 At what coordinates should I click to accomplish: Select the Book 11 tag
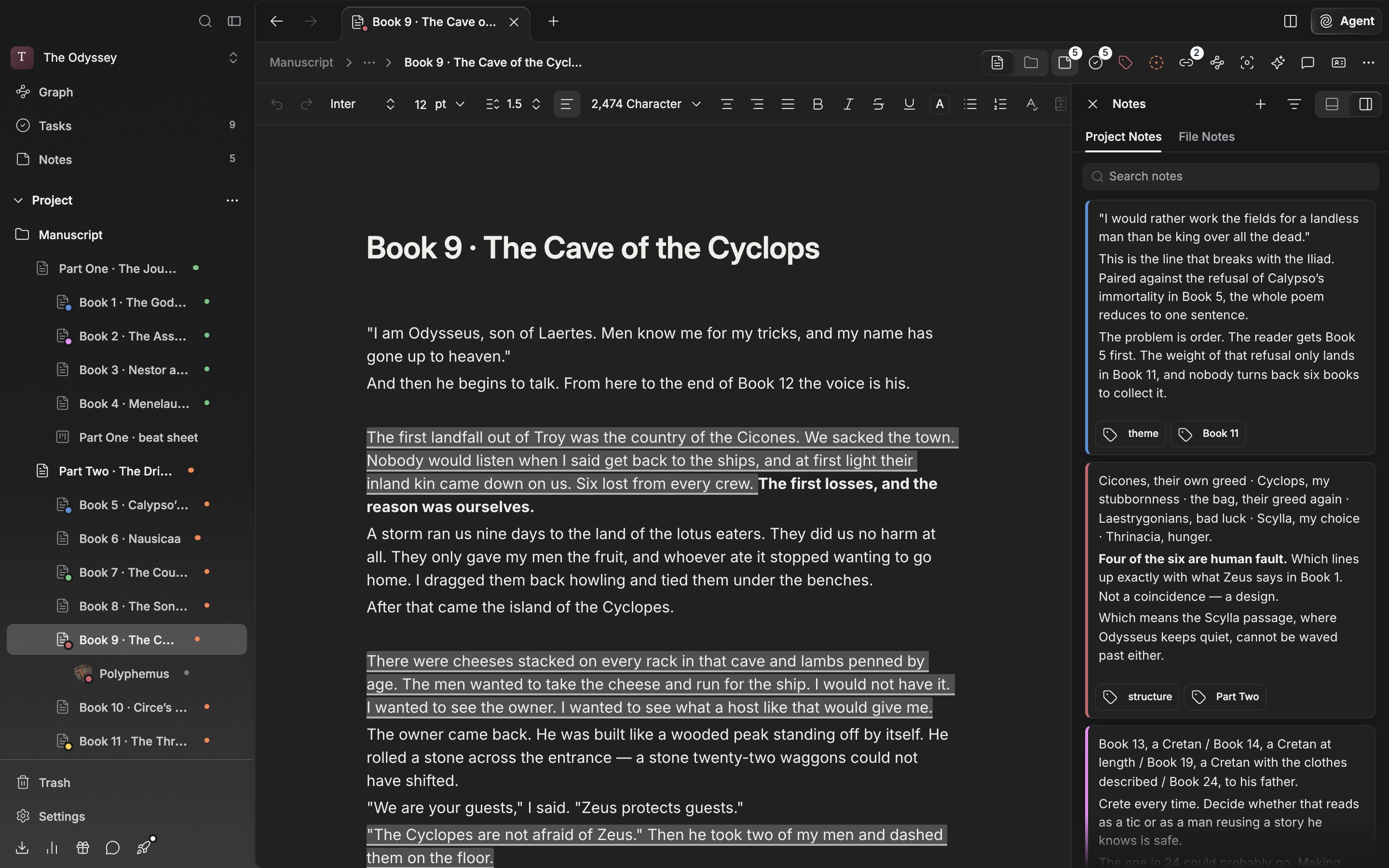(1208, 434)
